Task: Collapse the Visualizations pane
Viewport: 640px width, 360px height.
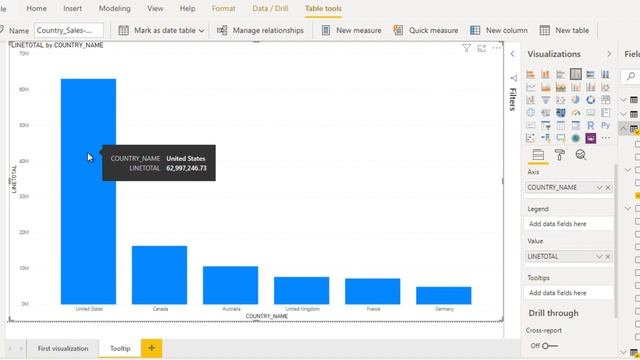Action: tap(609, 54)
